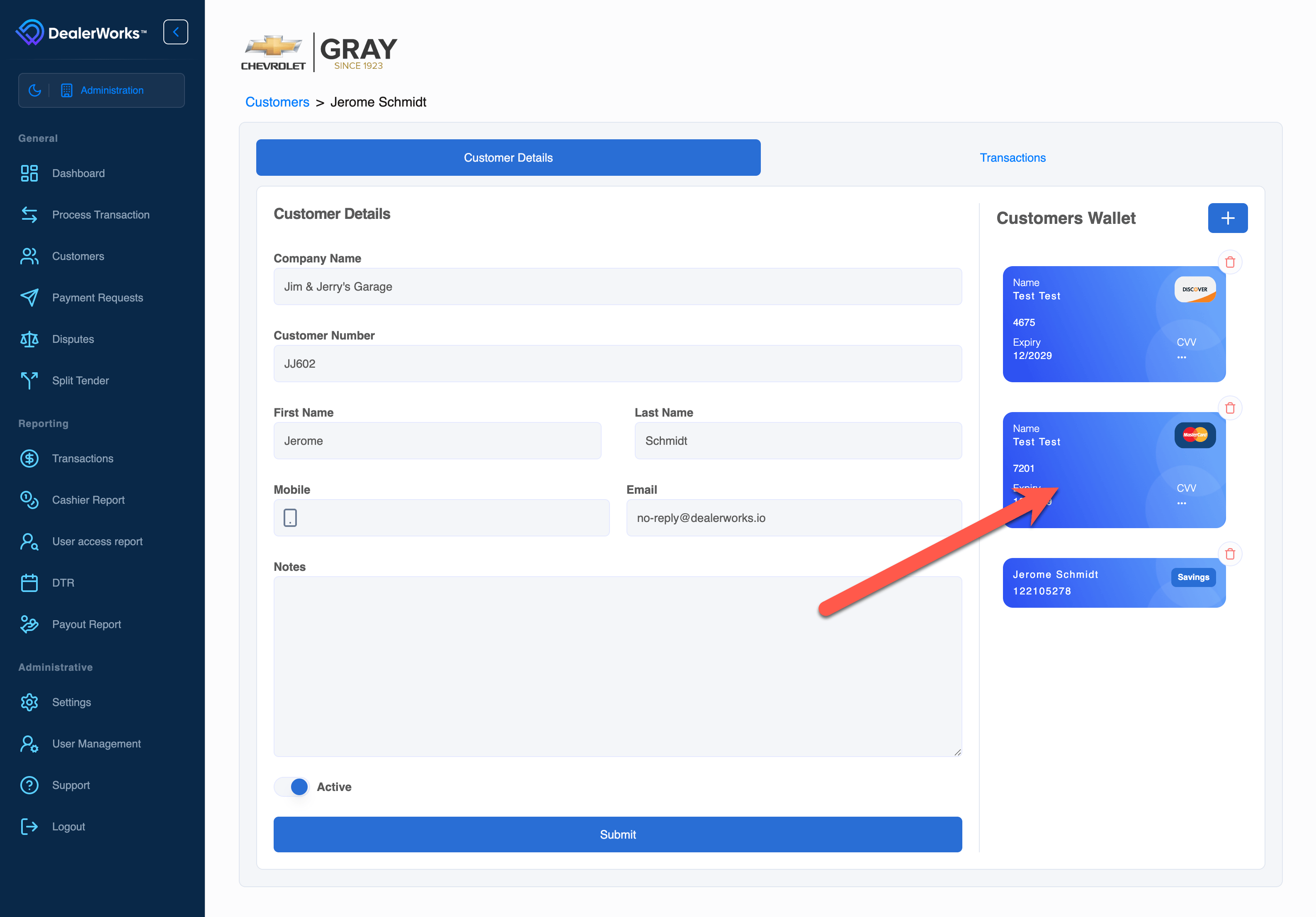This screenshot has height=917, width=1316.
Task: Select the Customer Details tab
Action: coord(508,158)
